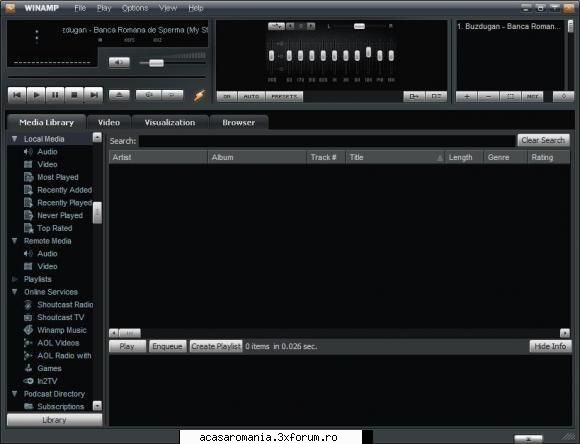The image size is (580, 444).
Task: Switch to the Visualization tab
Action: pos(170,122)
